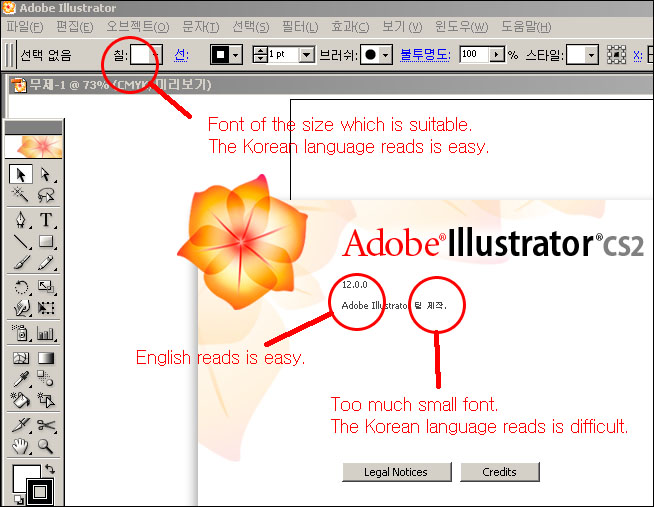Select the Paintbrush tool

(x=20, y=262)
